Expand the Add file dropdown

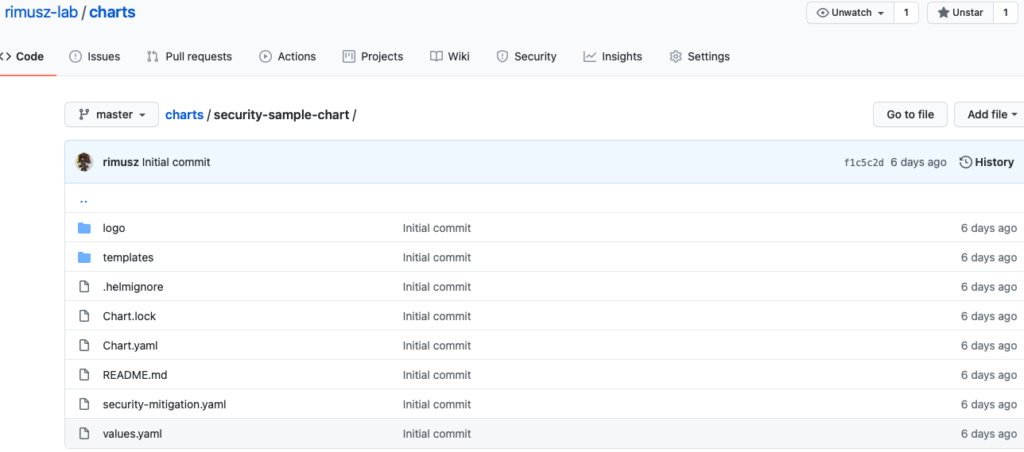pyautogui.click(x=991, y=115)
